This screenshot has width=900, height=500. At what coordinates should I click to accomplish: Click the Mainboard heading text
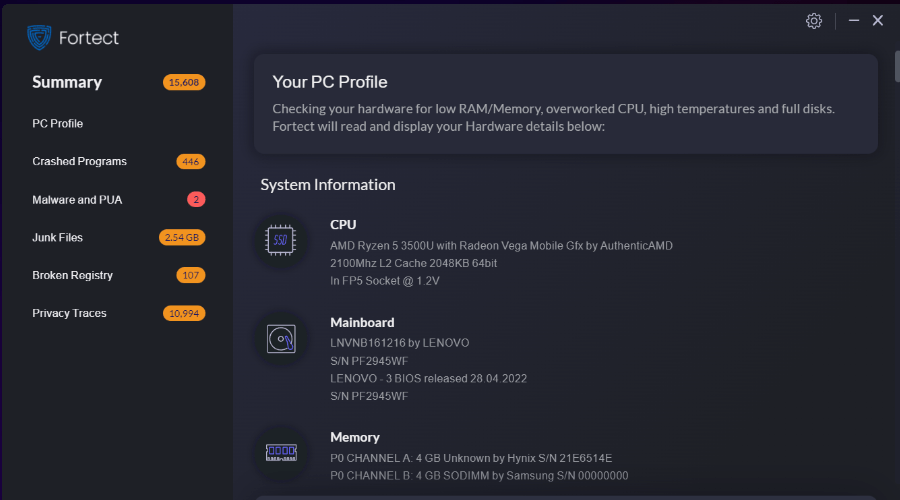(x=362, y=322)
